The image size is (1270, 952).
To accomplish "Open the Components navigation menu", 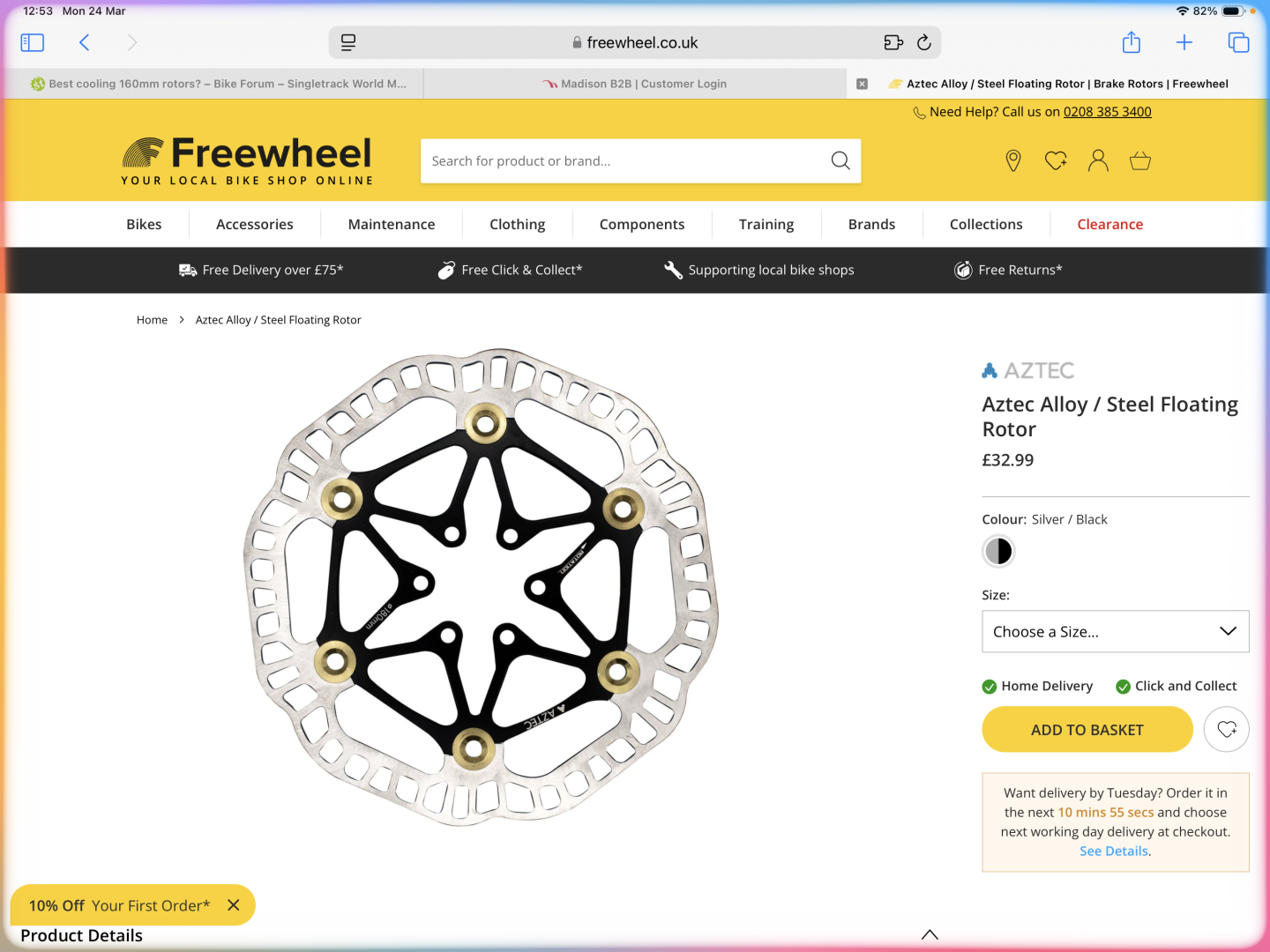I will point(642,225).
